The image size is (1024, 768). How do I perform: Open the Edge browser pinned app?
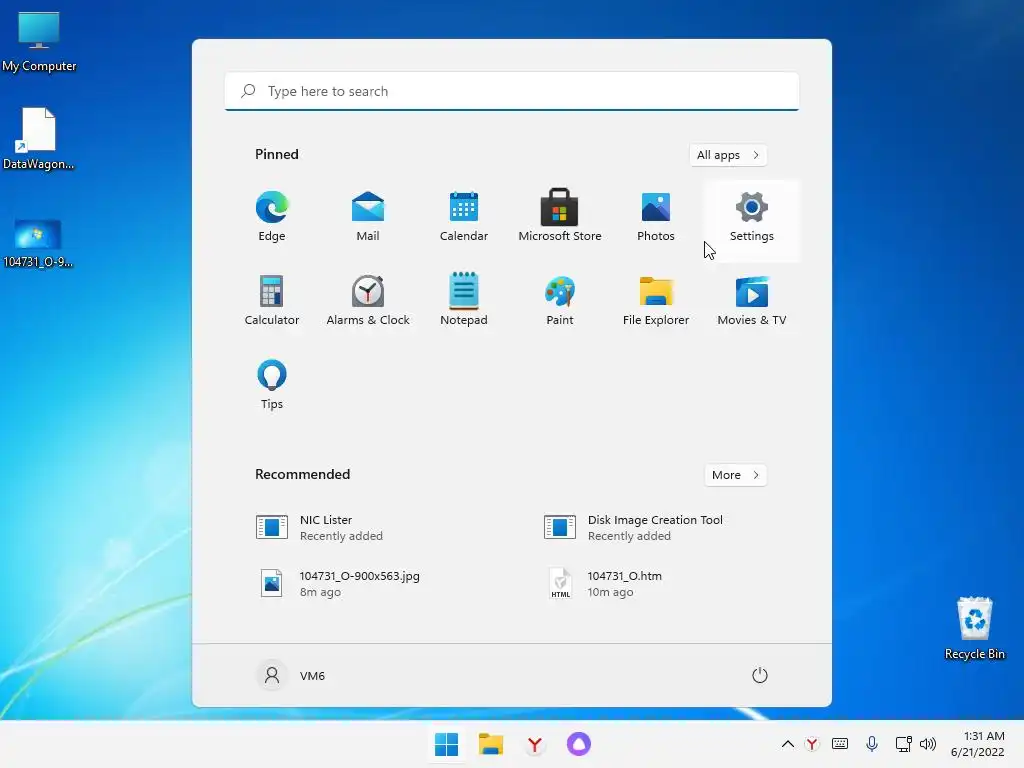272,217
